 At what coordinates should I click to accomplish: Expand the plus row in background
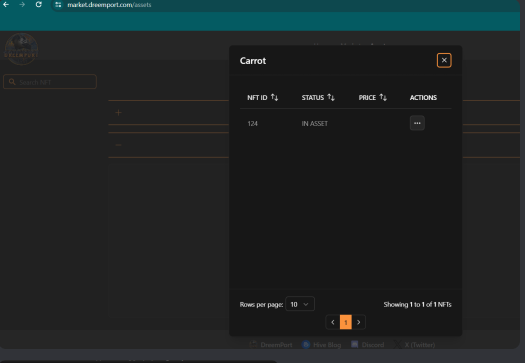tap(119, 113)
